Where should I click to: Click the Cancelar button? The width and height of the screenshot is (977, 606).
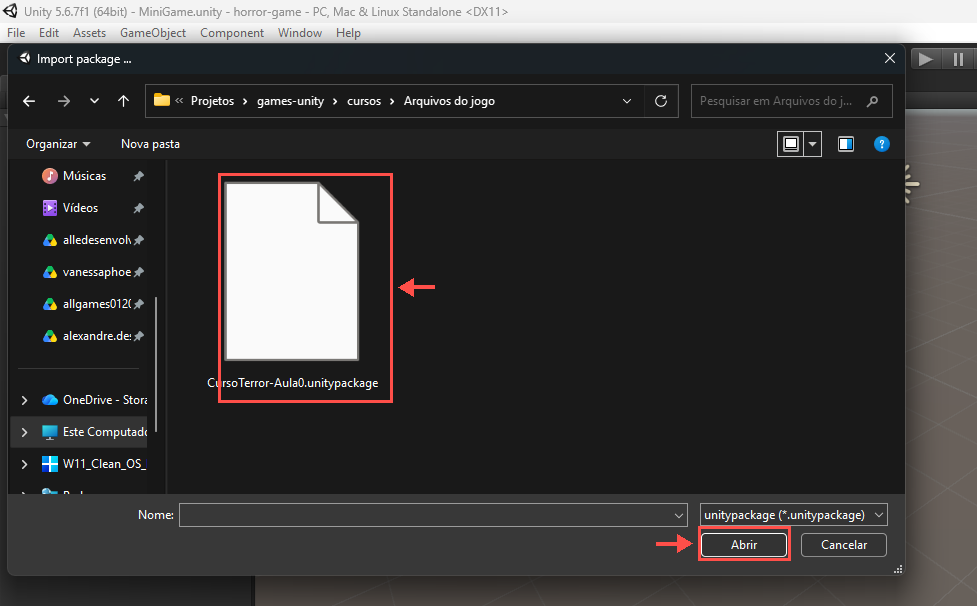[x=844, y=545]
